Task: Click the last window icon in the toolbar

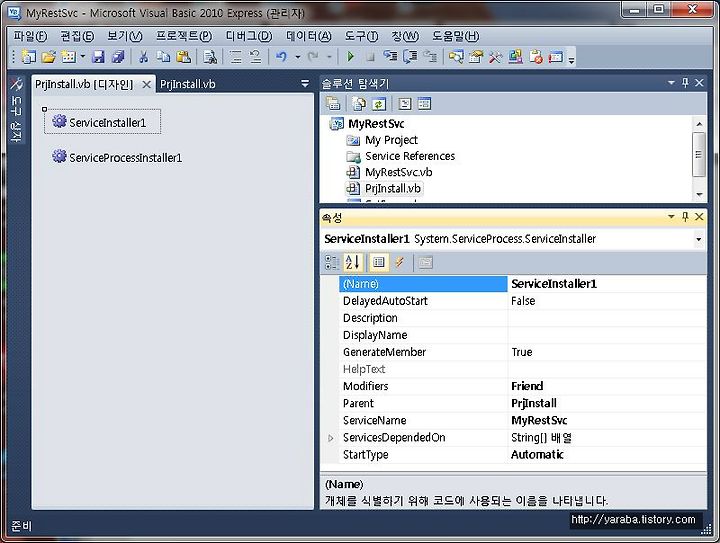Action: tap(556, 57)
